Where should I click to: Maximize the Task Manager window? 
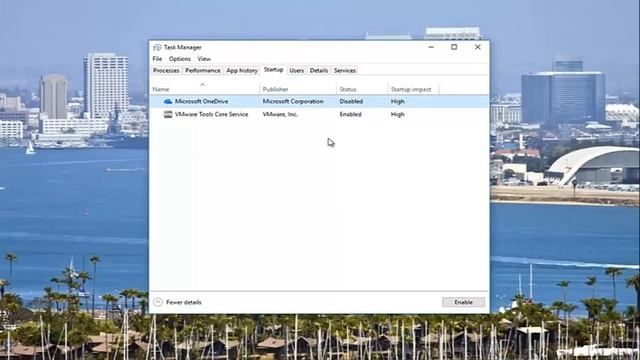454,47
